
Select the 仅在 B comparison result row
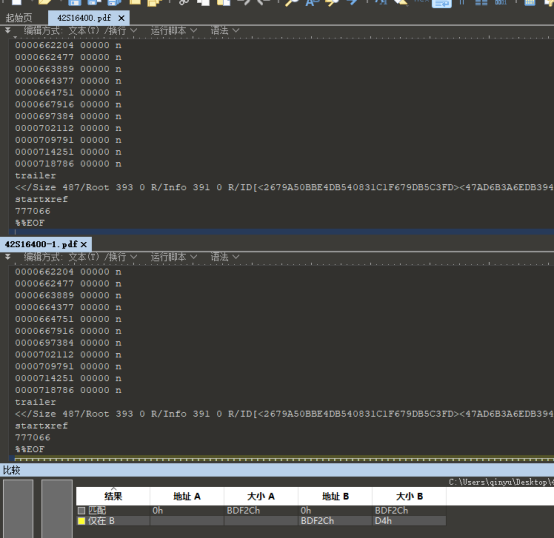point(261,521)
